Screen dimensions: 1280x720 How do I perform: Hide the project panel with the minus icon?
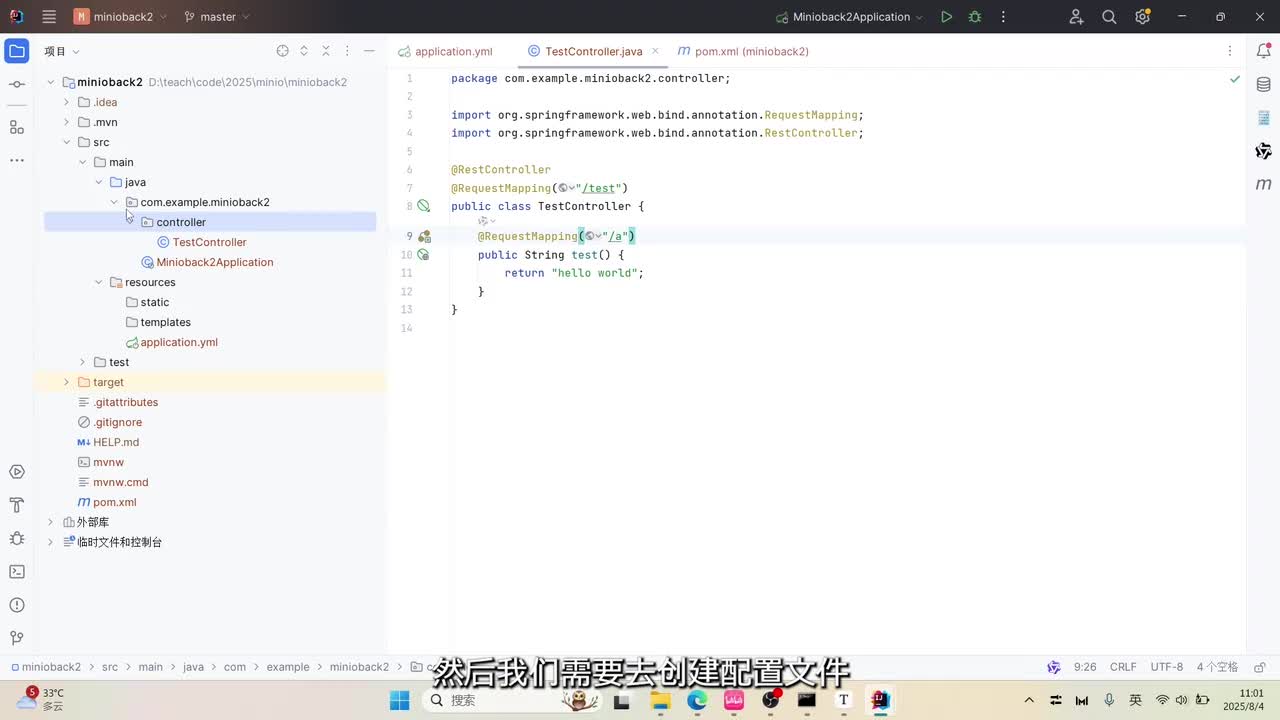(x=369, y=51)
